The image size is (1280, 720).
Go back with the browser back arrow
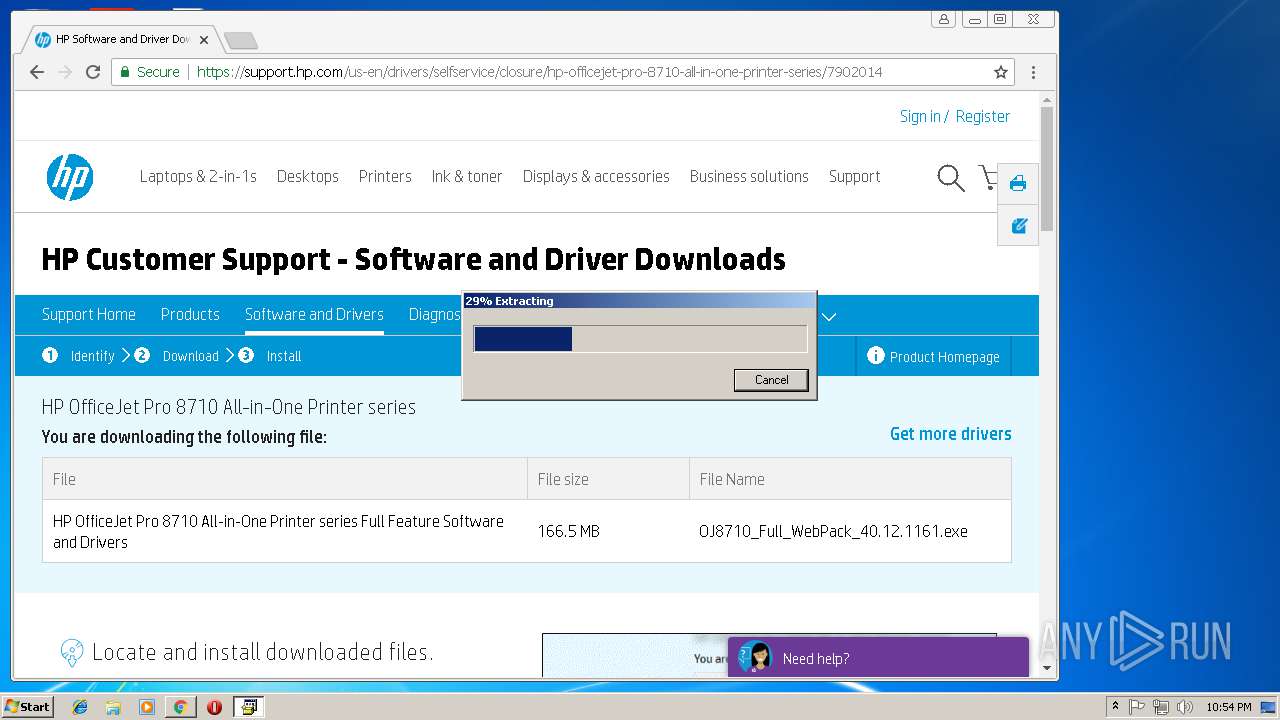pos(37,72)
